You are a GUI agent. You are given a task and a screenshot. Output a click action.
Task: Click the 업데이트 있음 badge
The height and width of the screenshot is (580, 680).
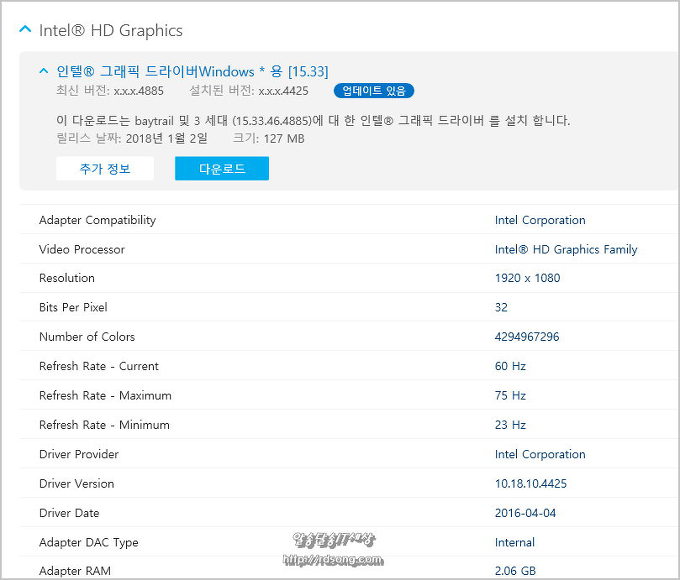click(375, 91)
